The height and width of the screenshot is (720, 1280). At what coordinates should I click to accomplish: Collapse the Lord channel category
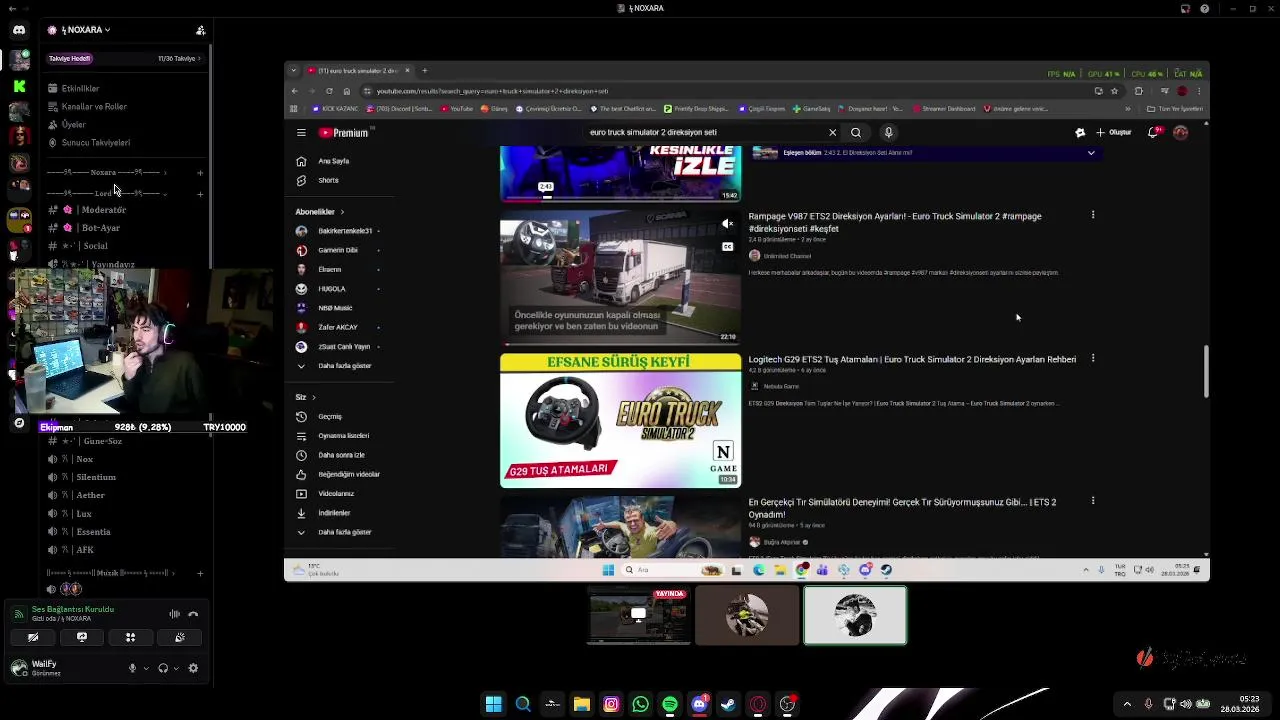point(105,193)
